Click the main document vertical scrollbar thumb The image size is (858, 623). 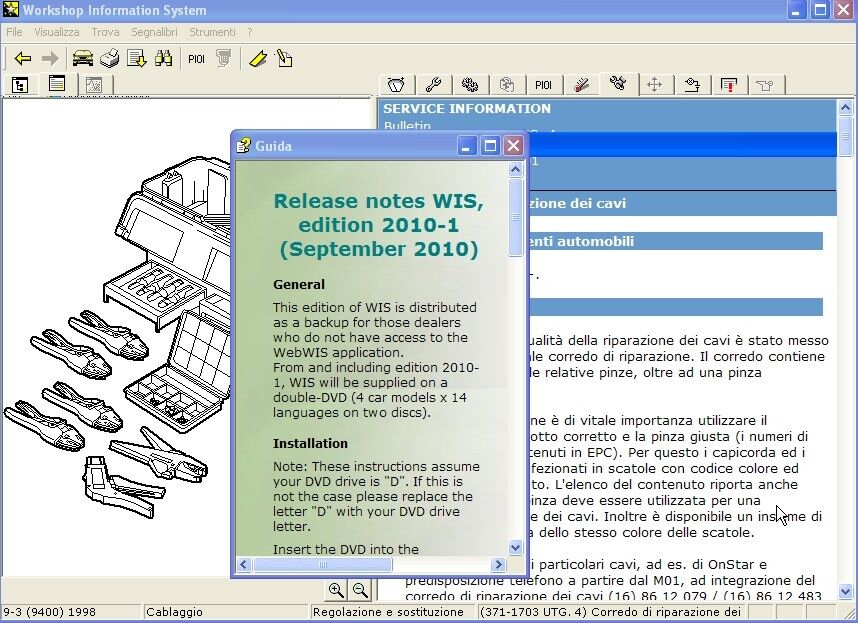coord(845,135)
